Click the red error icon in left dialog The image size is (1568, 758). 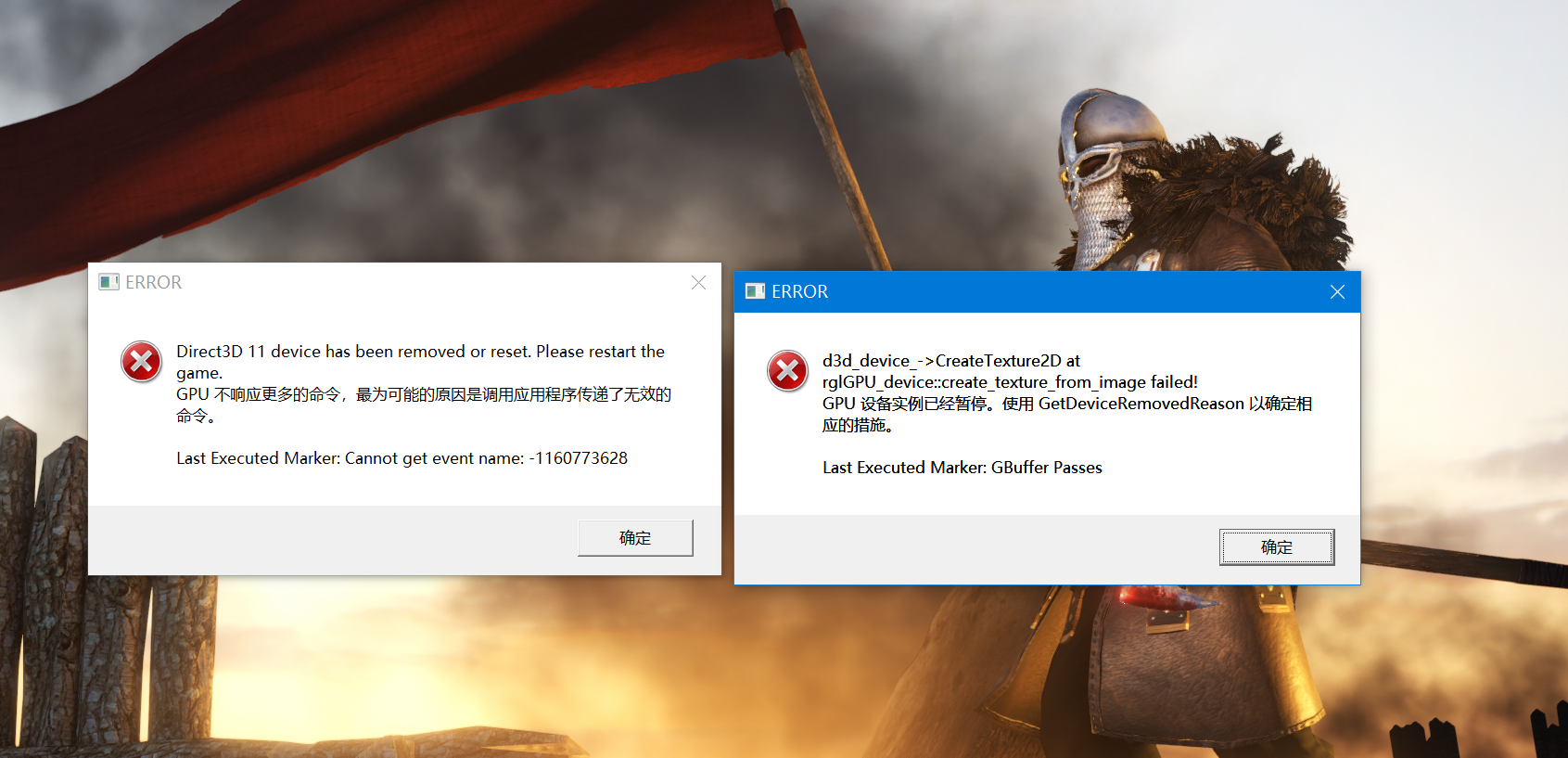click(142, 362)
